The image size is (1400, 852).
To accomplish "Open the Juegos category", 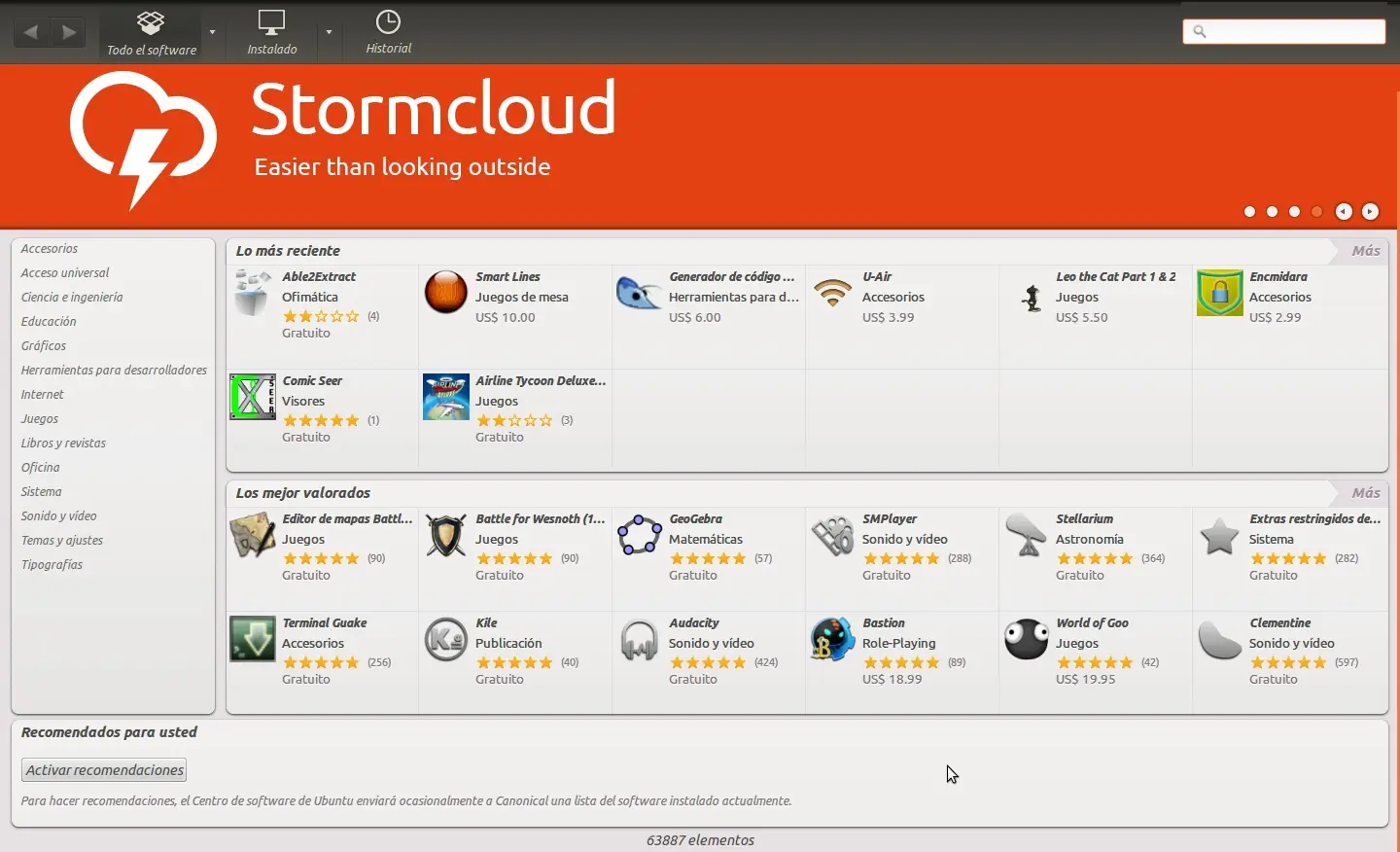I will click(x=40, y=419).
